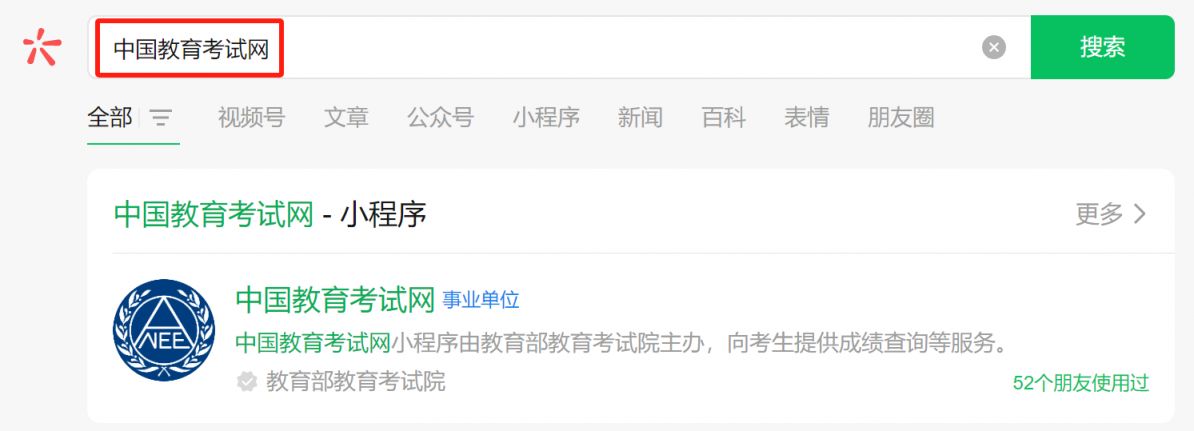Open the 朋友圈 tab
The height and width of the screenshot is (431, 1194).
(901, 117)
